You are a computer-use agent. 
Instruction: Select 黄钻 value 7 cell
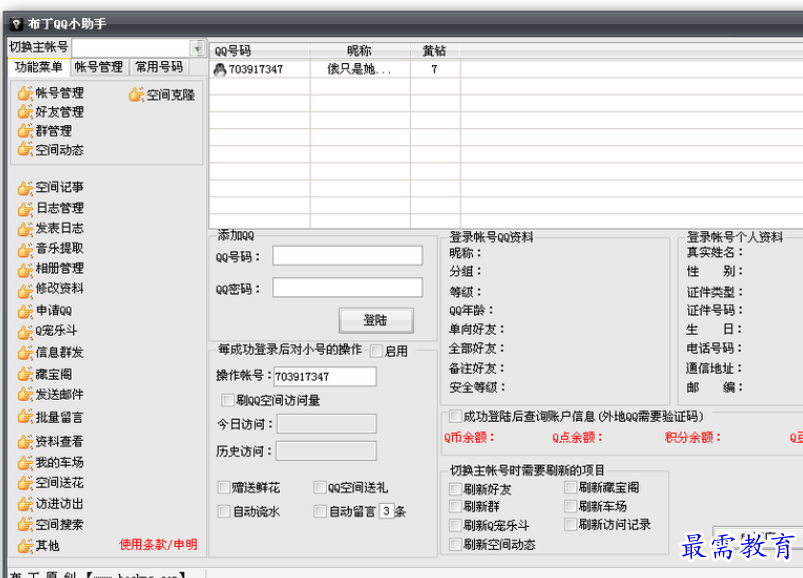435,70
